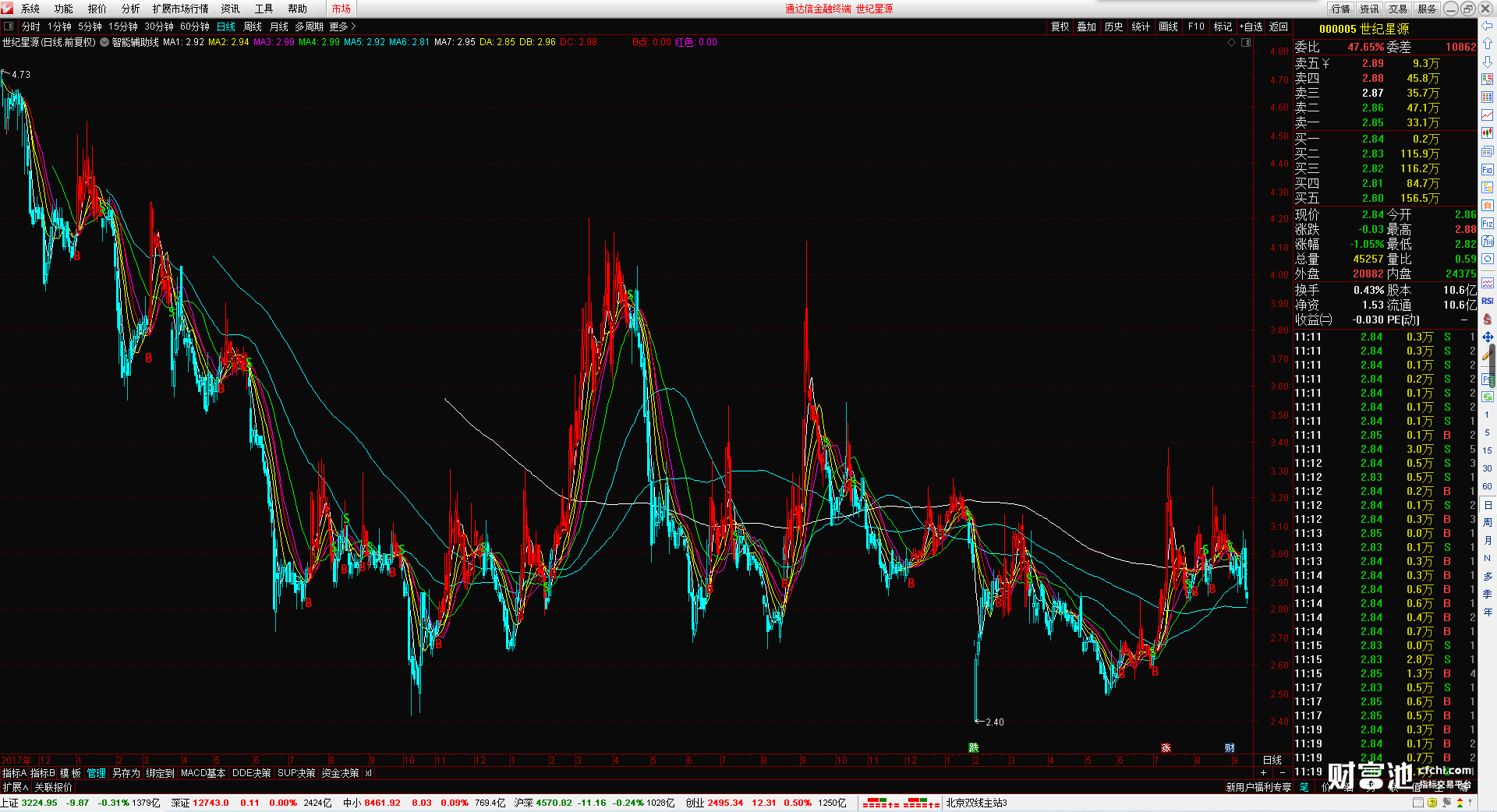This screenshot has width=1497, height=812.
Task: Switch chart to 1分钟 period
Action: [x=59, y=26]
